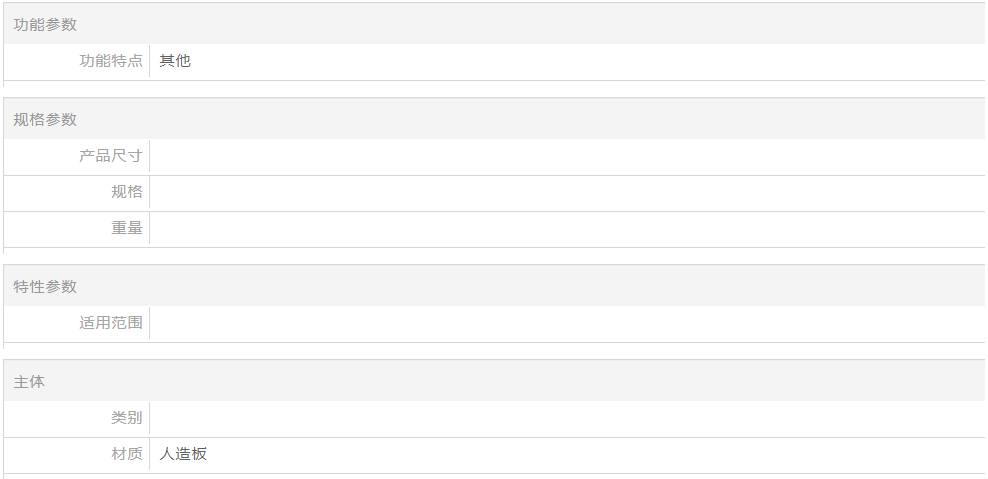Click the 特性参数 section header
This screenshot has height=479, width=988.
[x=45, y=287]
